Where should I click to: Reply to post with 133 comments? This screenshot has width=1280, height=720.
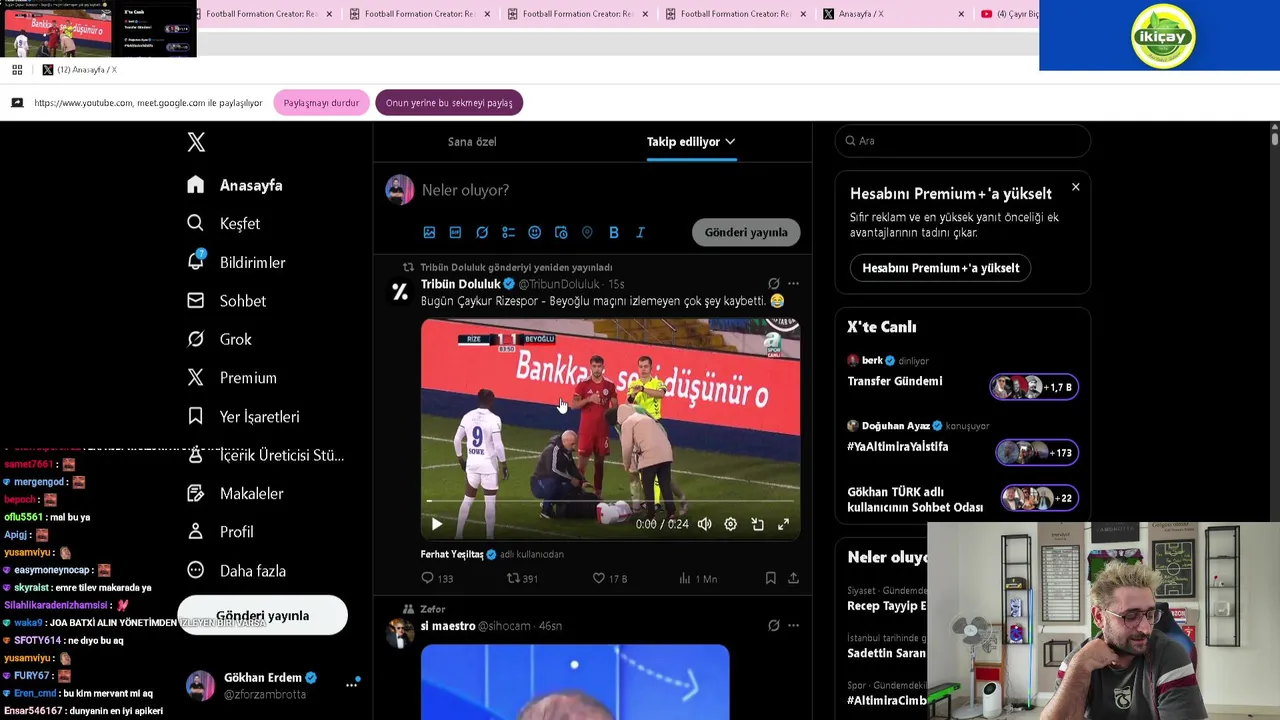click(437, 578)
